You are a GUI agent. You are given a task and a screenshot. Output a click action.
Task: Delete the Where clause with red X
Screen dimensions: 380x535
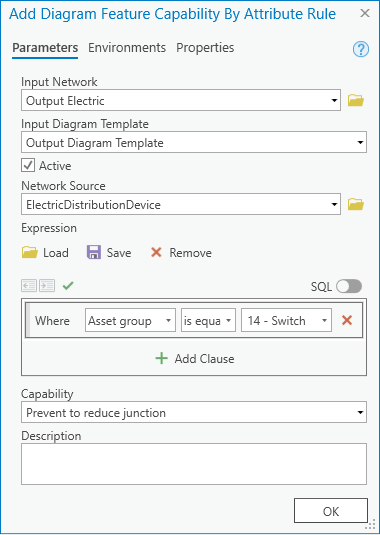point(347,320)
